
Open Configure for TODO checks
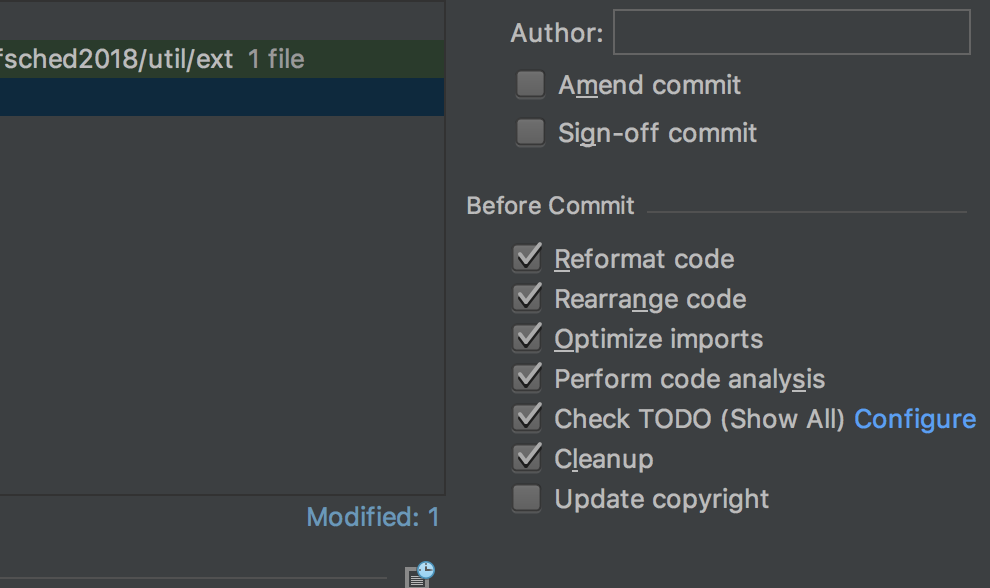pyautogui.click(x=915, y=418)
